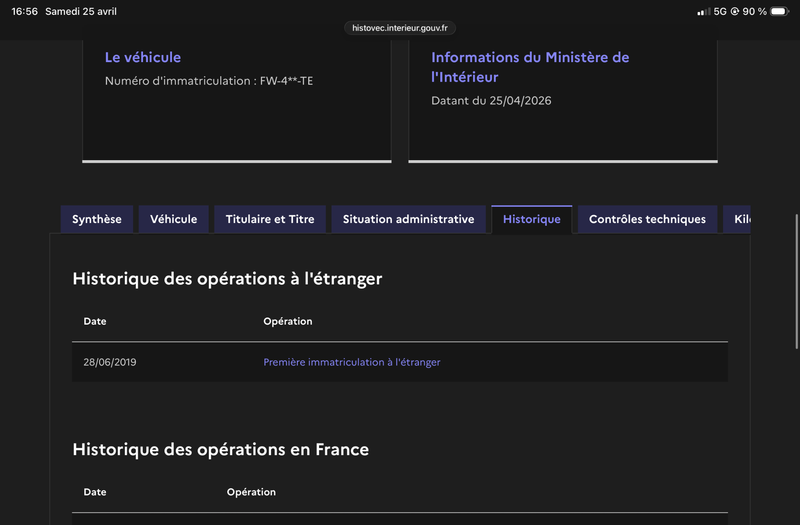Screen dimensions: 800x525
Task: Click the histovec.interieur.gouv.fr address bar
Action: coord(400,28)
